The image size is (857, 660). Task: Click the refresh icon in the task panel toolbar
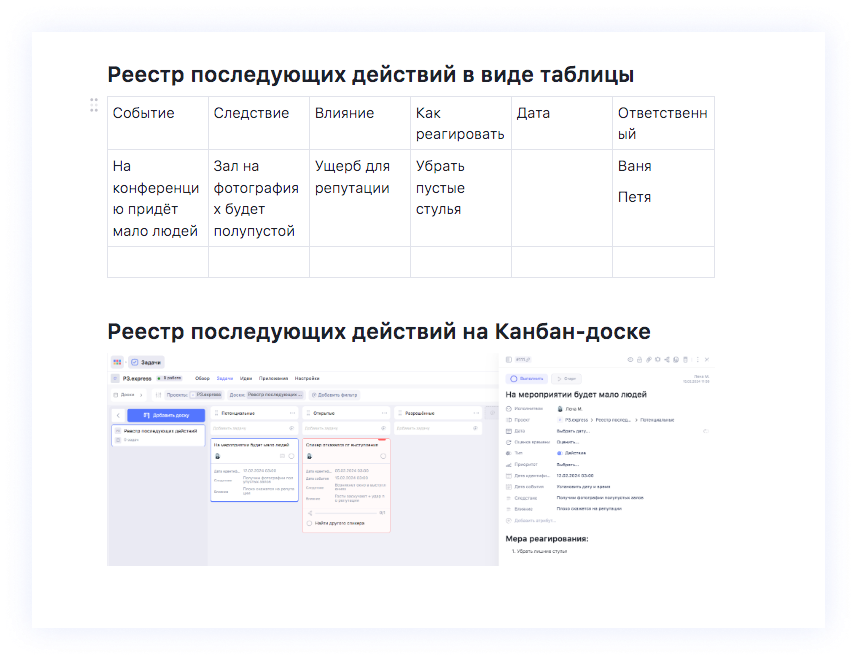(x=657, y=359)
